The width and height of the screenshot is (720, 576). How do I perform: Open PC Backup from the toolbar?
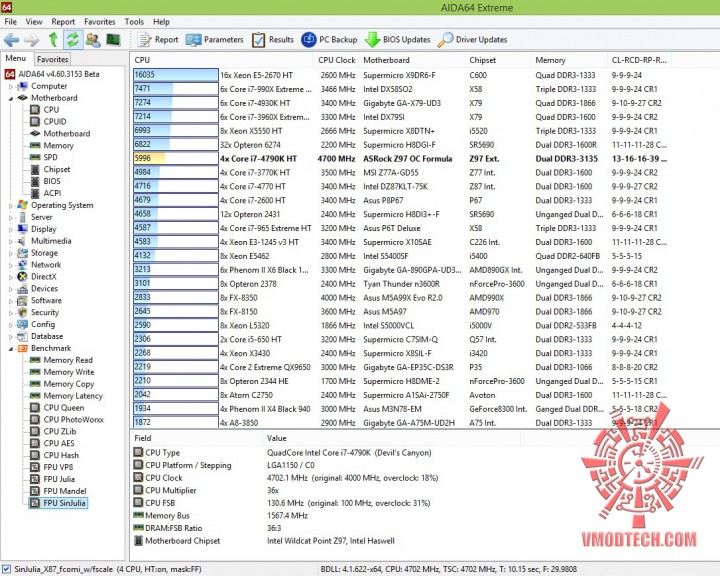tap(329, 40)
